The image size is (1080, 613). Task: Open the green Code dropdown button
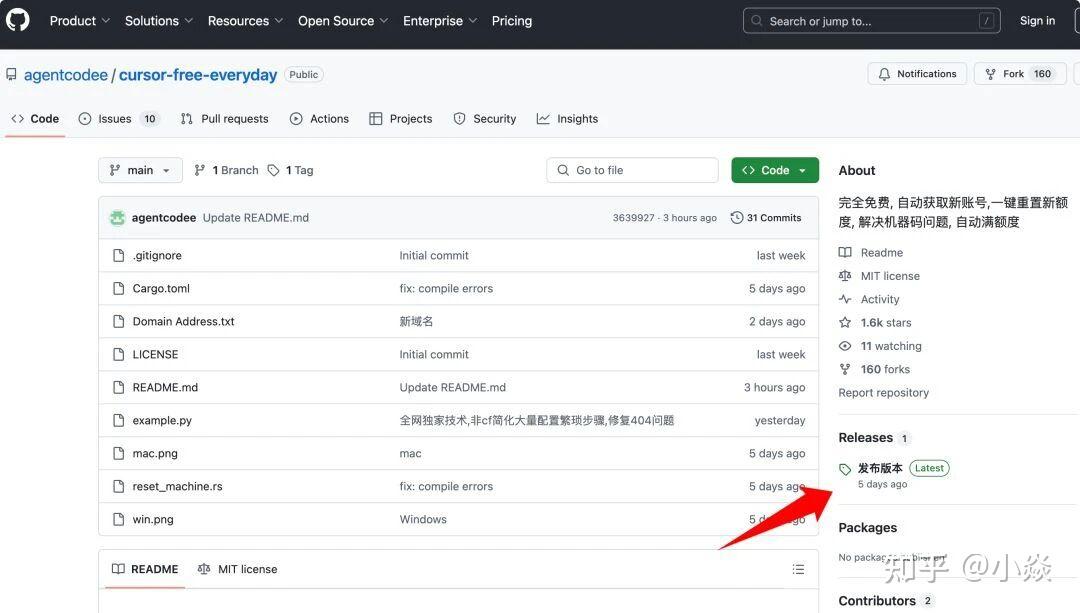[774, 171]
